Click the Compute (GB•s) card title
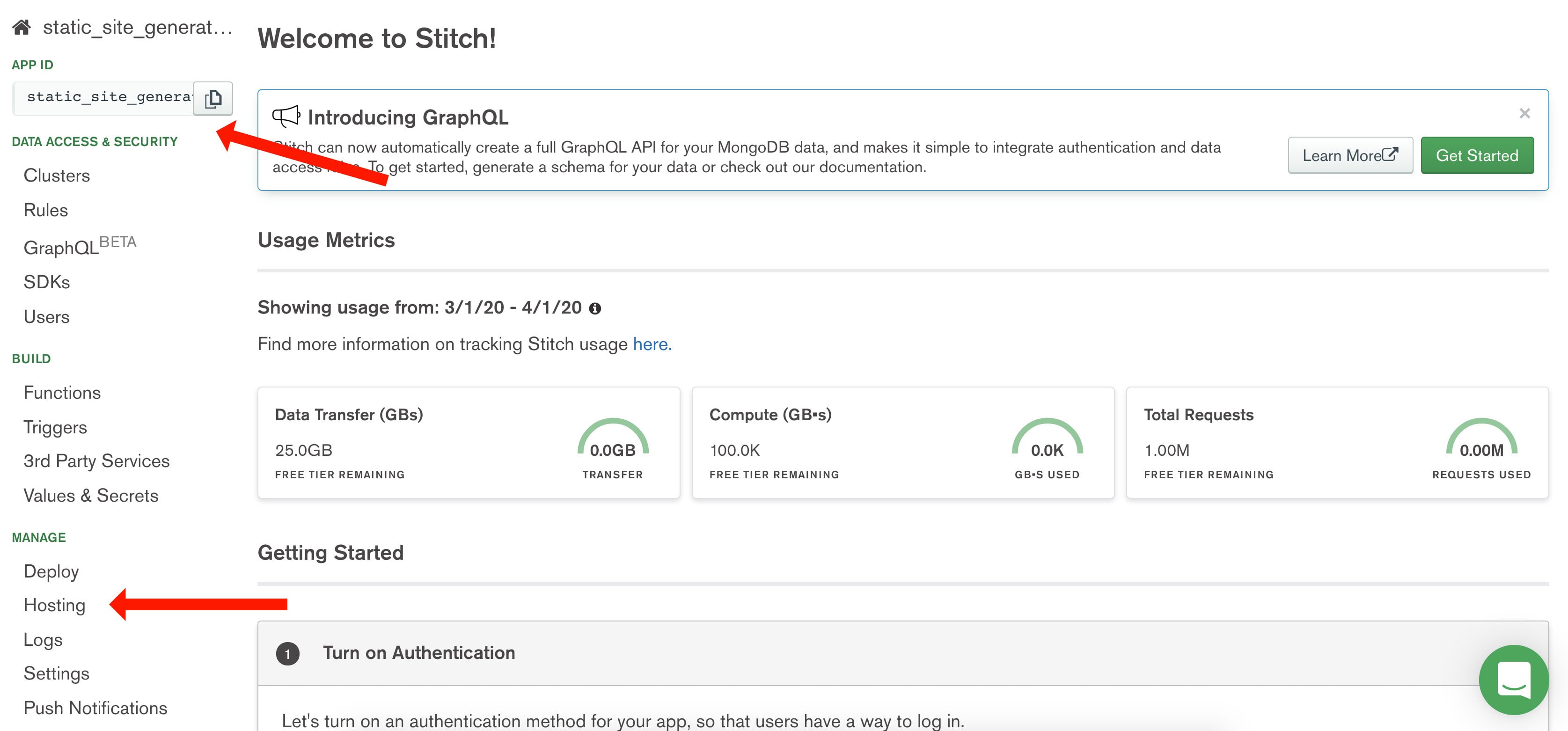Image resolution: width=1568 pixels, height=731 pixels. [x=770, y=415]
